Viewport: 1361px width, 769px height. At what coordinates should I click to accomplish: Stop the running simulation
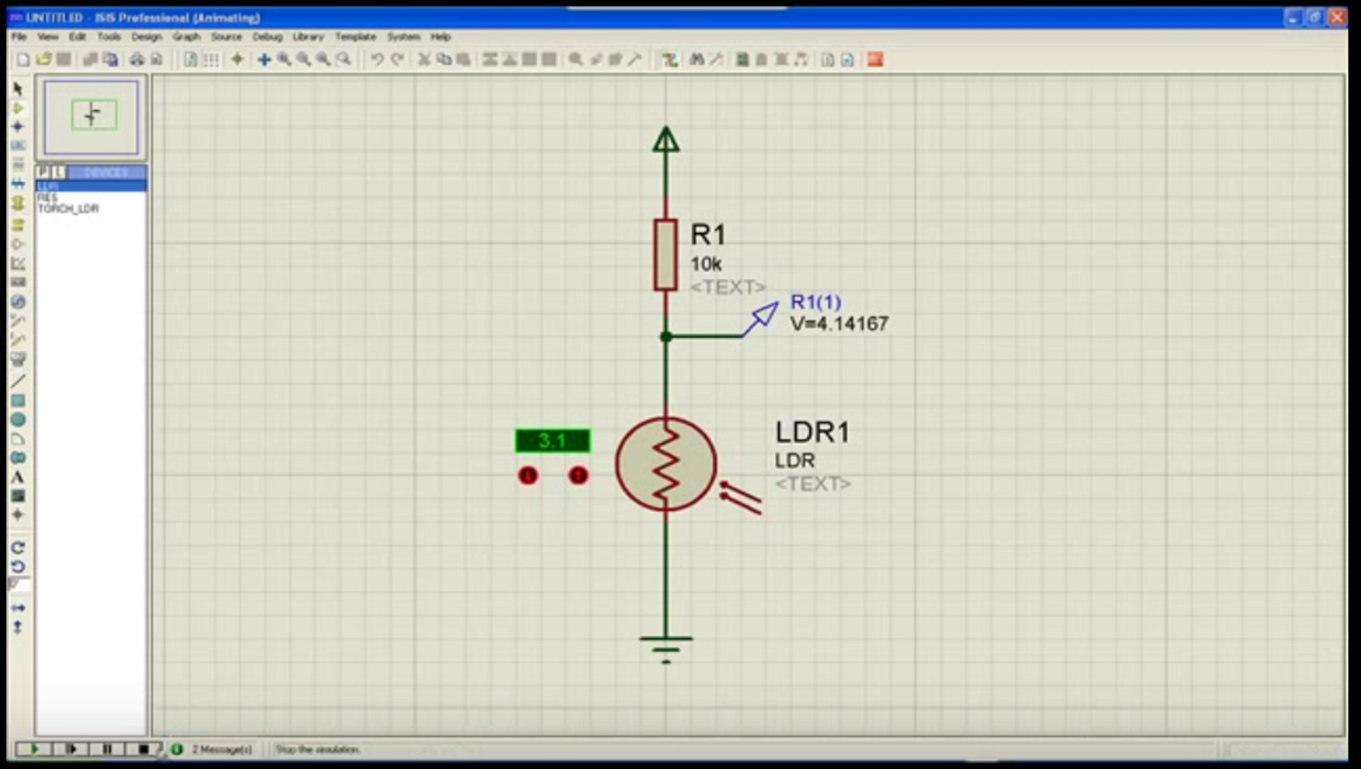coord(143,749)
